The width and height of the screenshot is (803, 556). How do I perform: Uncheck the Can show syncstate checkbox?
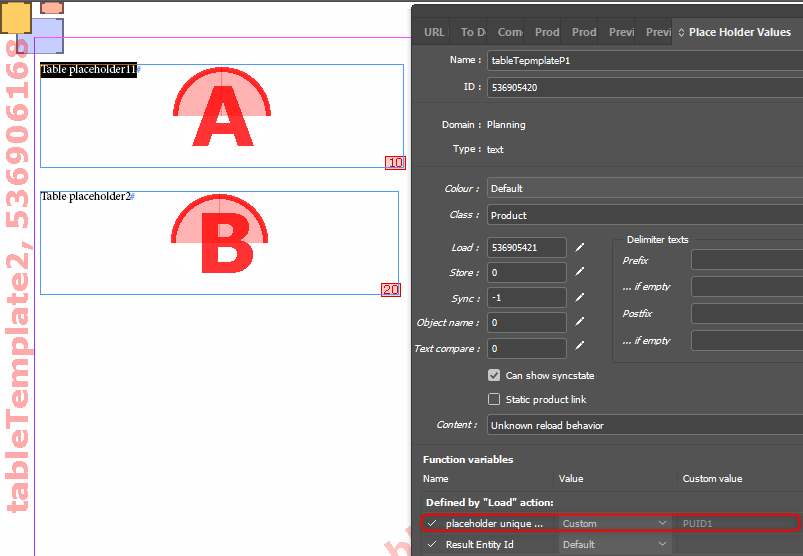494,375
